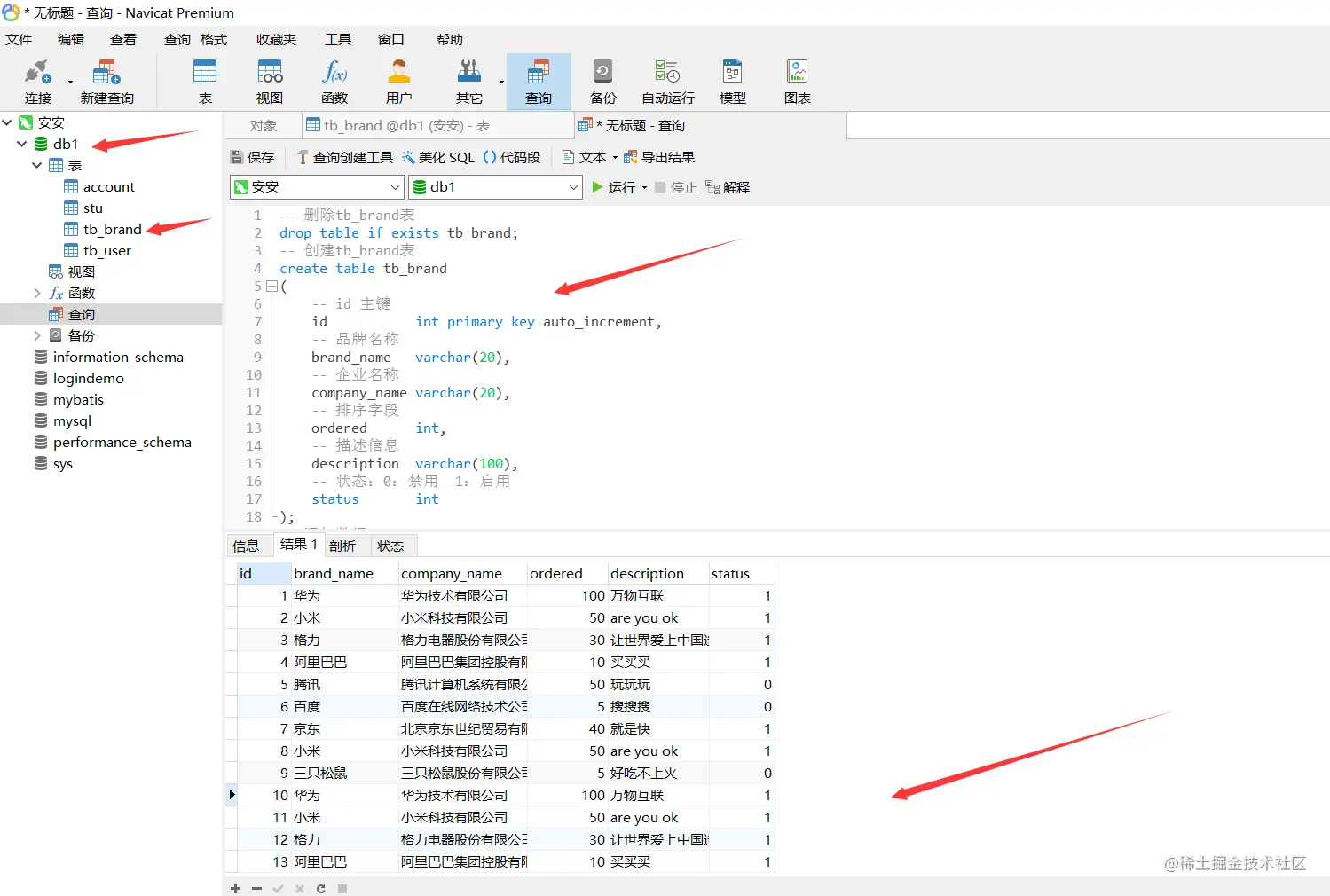Apply changes with the checkmark icon

(278, 888)
